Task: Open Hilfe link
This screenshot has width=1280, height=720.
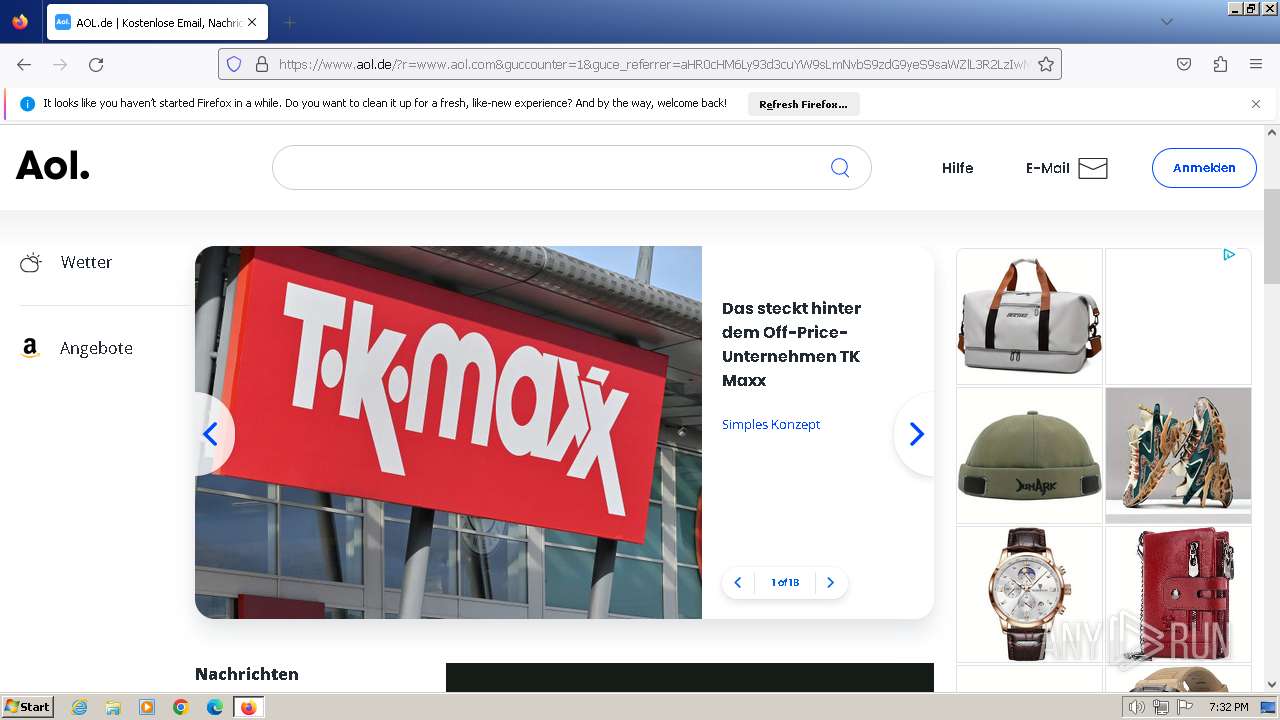Action: point(957,168)
